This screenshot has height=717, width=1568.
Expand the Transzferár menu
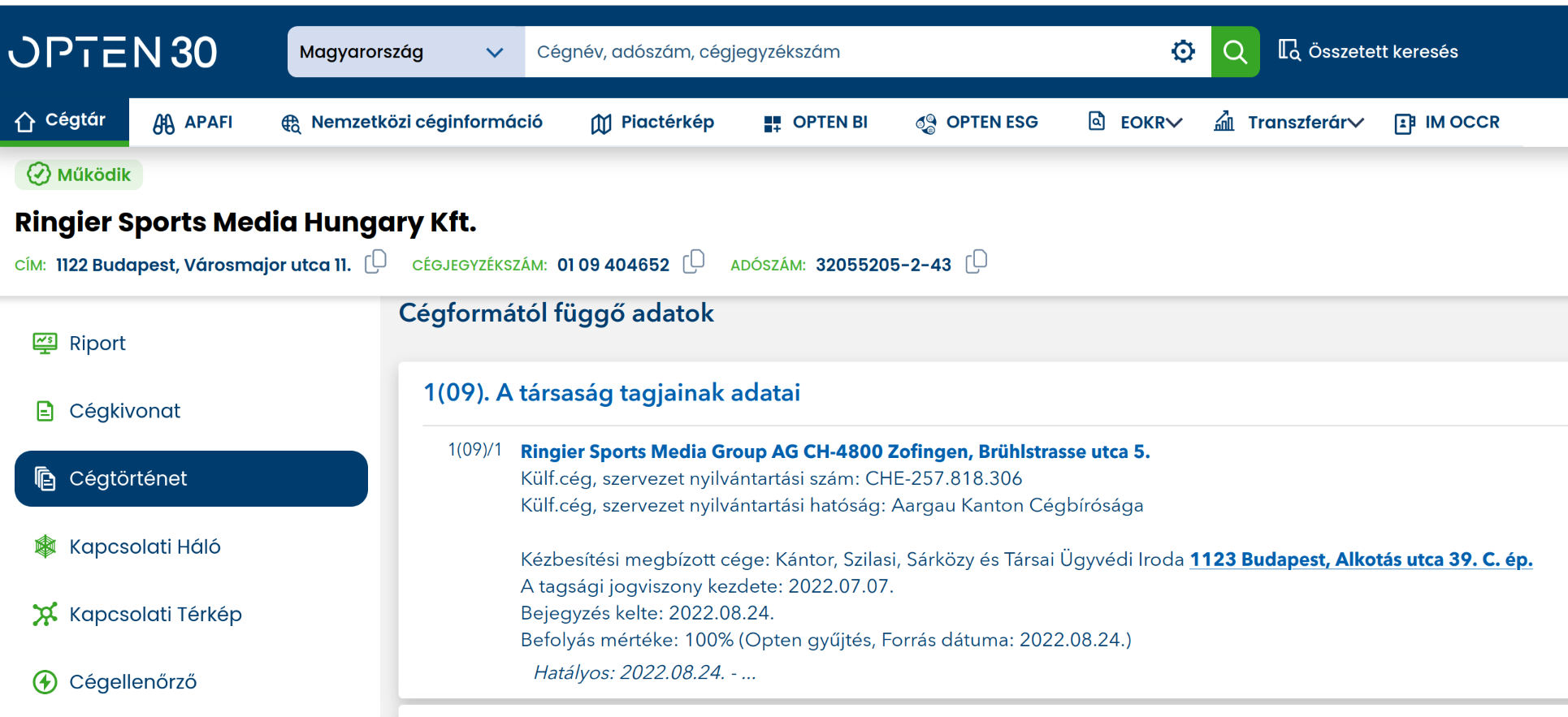point(1289,123)
